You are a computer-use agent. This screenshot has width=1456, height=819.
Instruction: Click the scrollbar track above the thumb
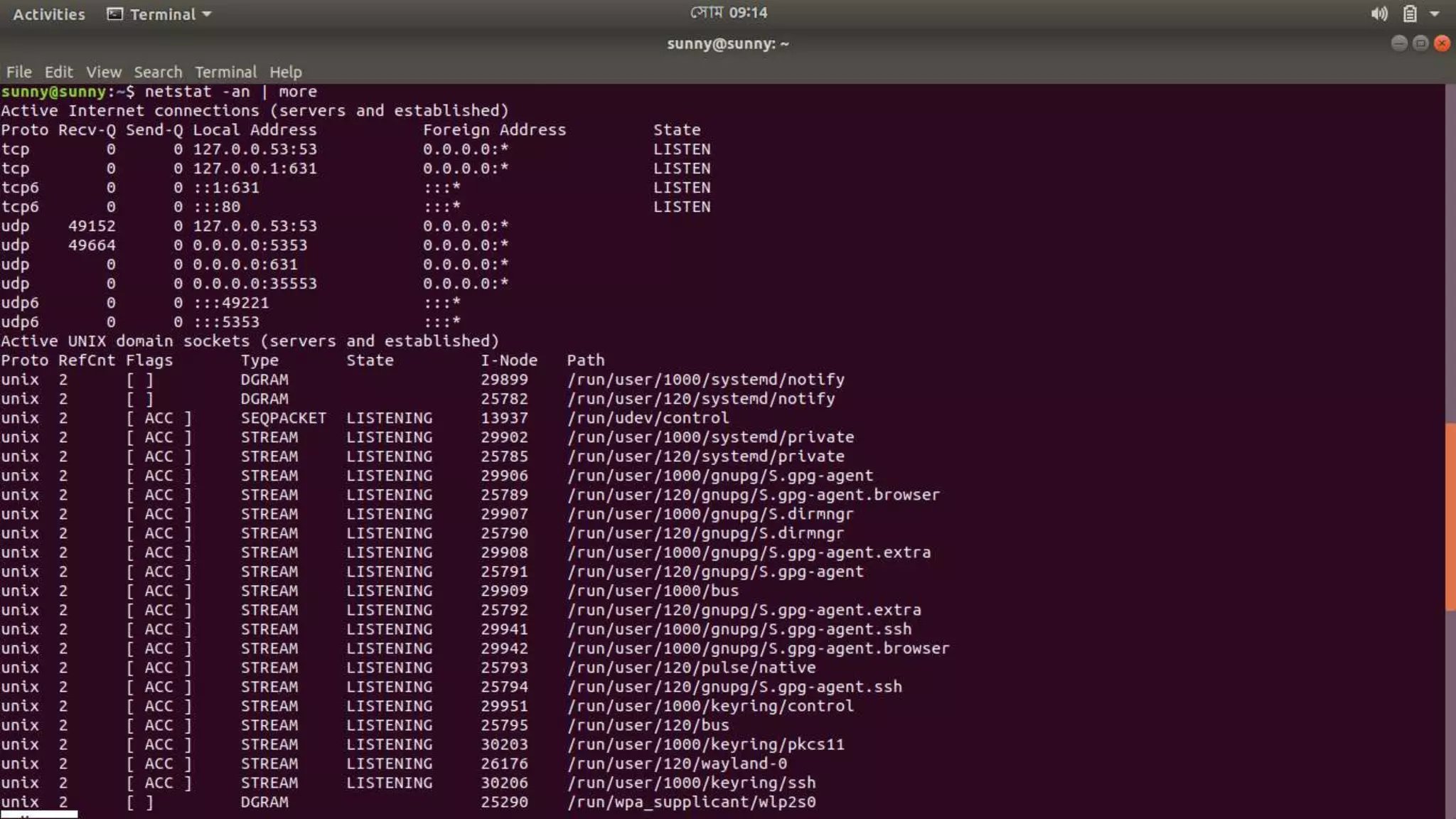pos(1450,249)
